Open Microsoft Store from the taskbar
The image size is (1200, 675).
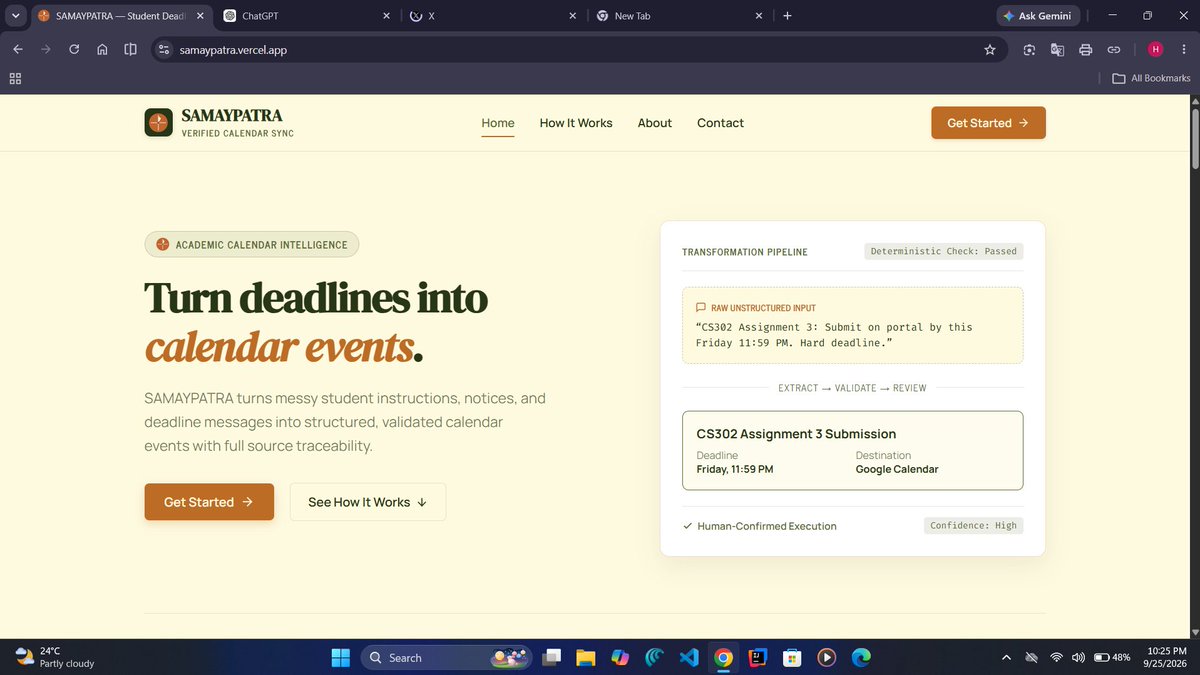click(792, 657)
